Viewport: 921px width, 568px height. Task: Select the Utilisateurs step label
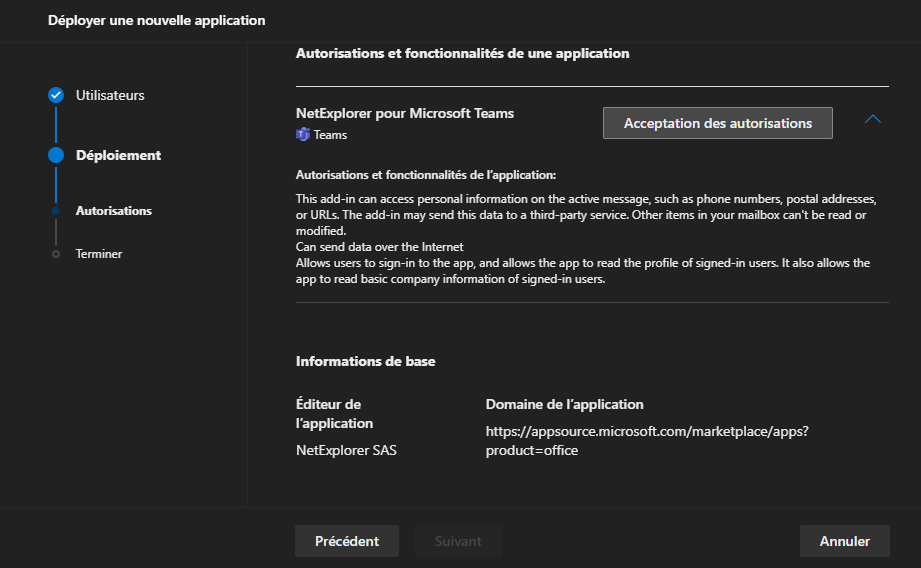click(110, 95)
